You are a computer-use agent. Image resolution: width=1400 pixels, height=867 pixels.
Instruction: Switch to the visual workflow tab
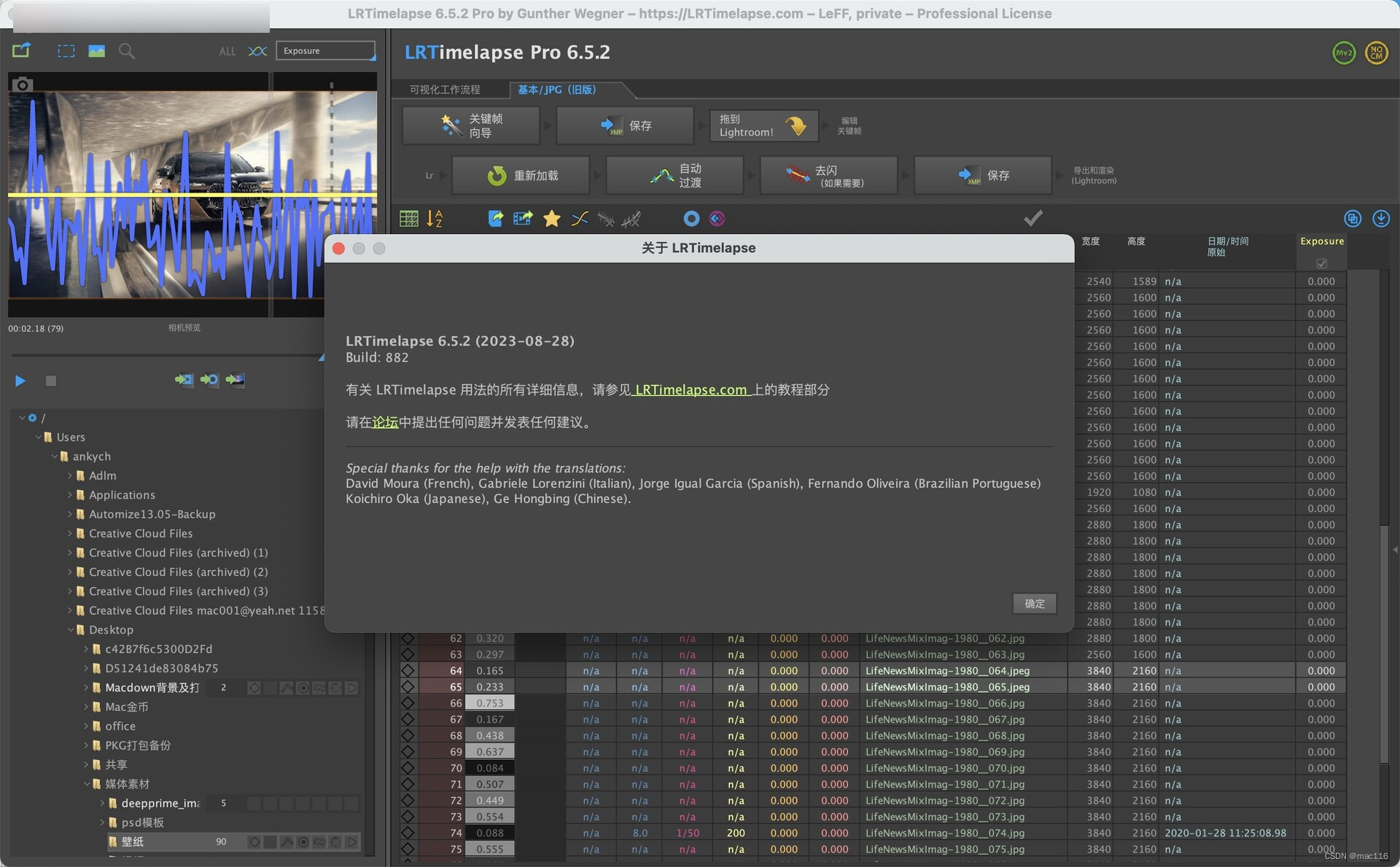click(445, 90)
